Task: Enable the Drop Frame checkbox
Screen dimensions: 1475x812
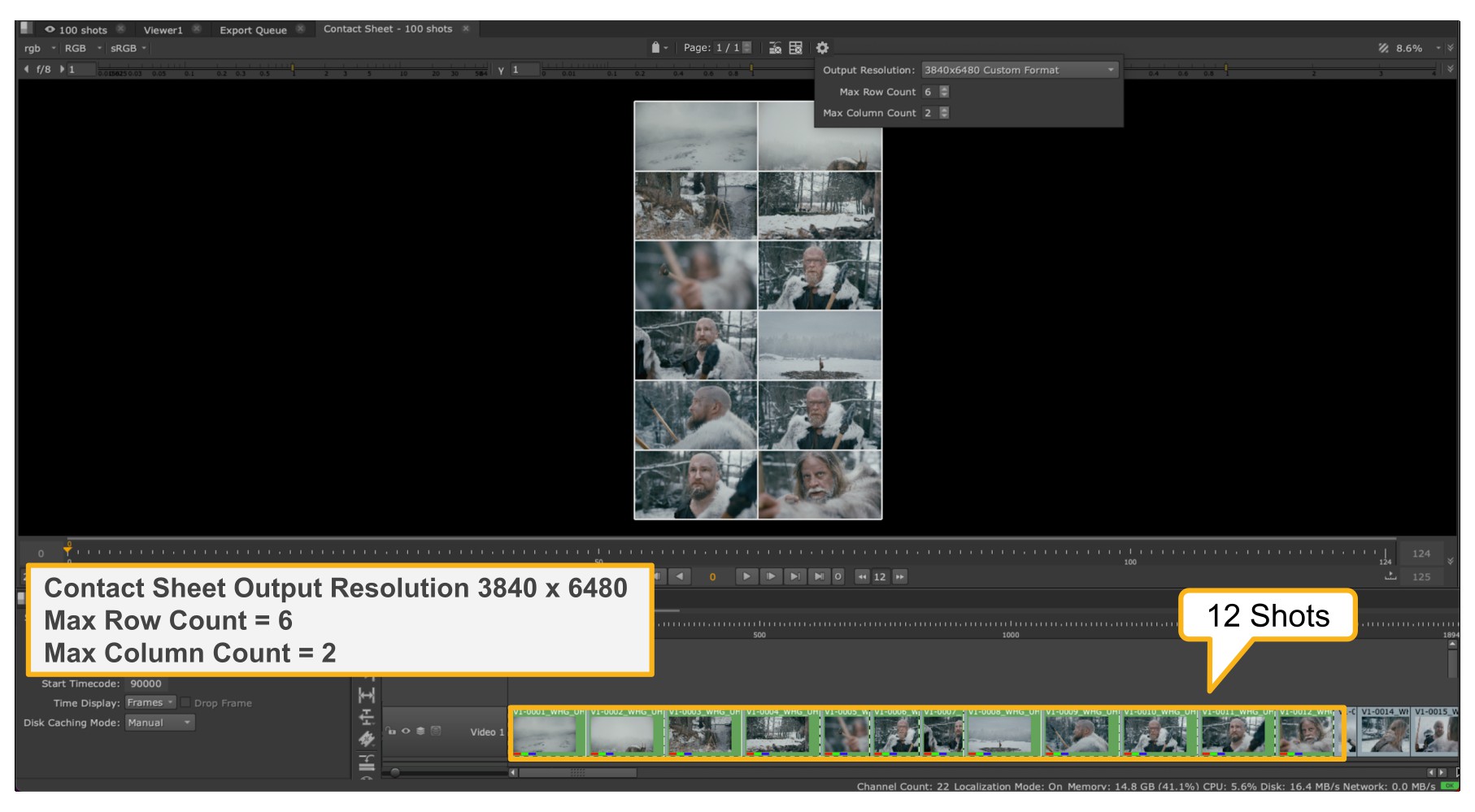Action: [x=185, y=703]
